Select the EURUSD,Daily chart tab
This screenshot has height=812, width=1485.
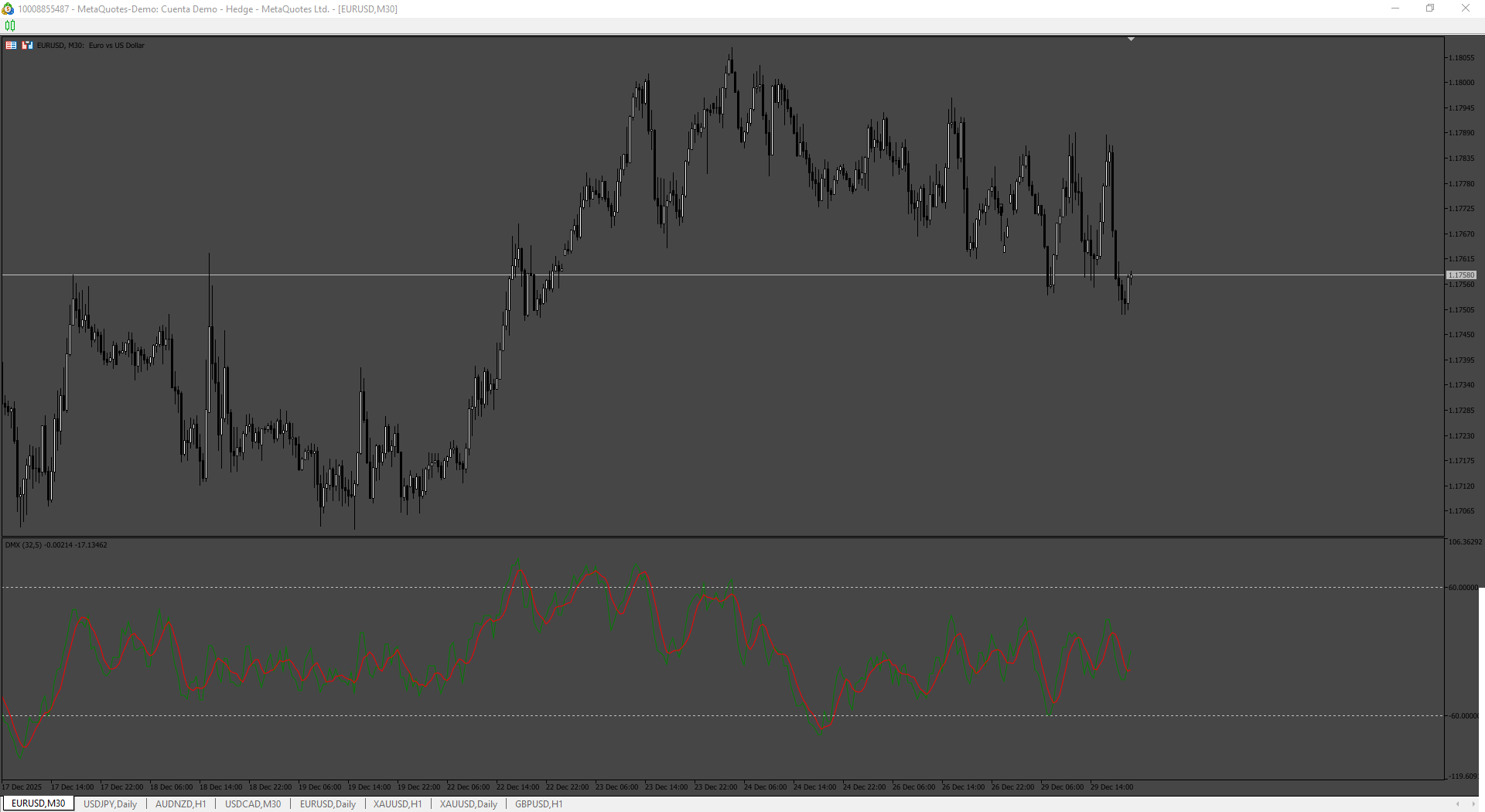click(328, 803)
